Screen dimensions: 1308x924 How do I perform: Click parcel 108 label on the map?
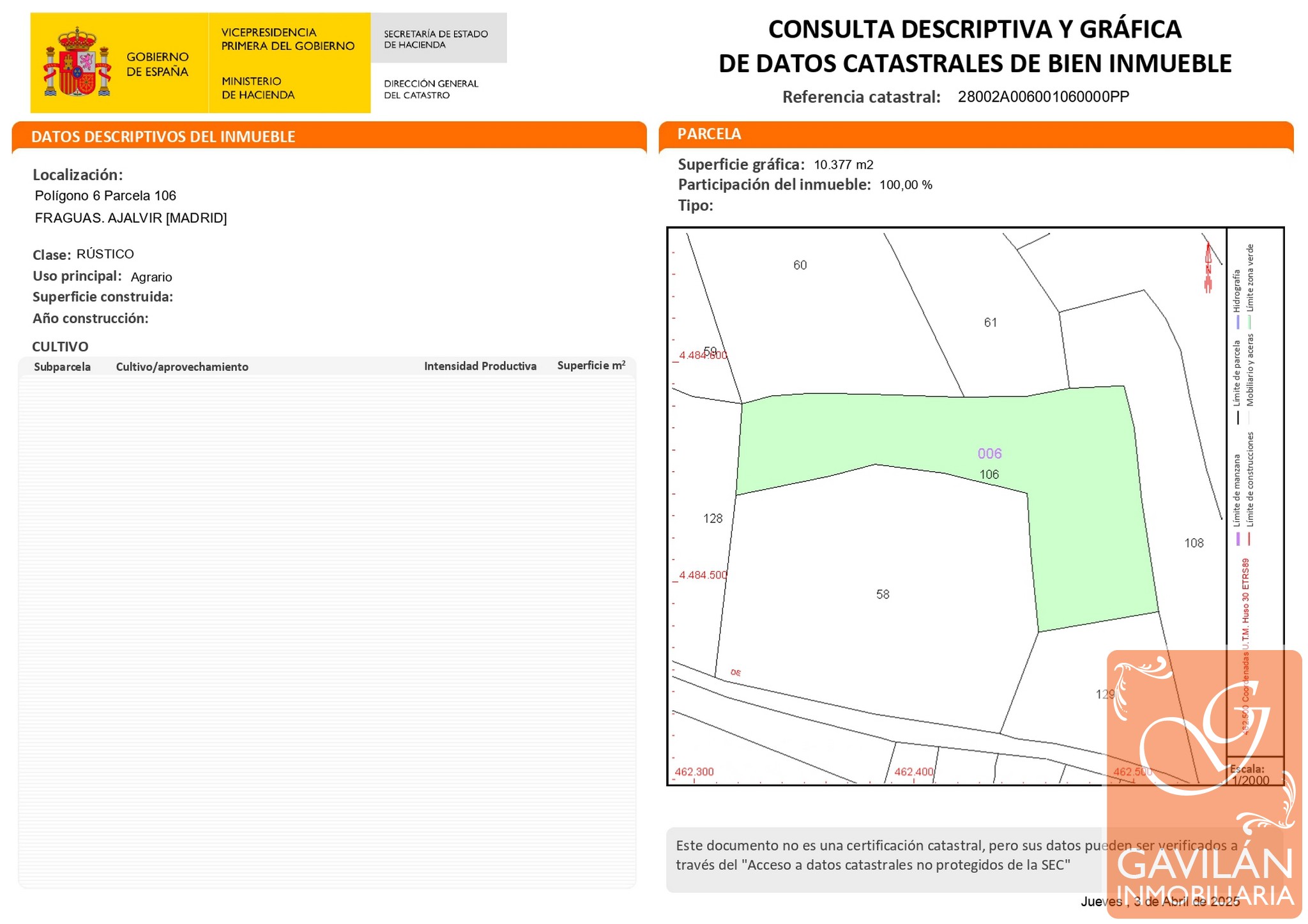click(1194, 543)
